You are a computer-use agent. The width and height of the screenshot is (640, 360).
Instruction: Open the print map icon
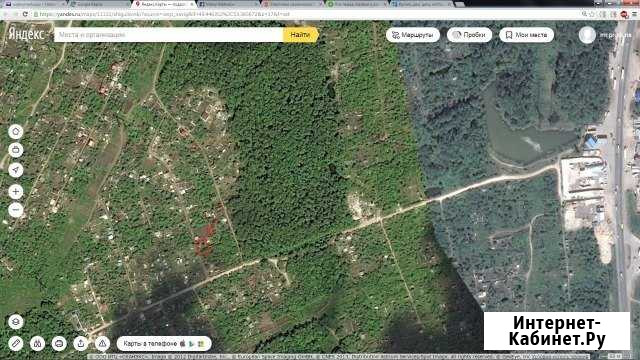click(x=59, y=344)
